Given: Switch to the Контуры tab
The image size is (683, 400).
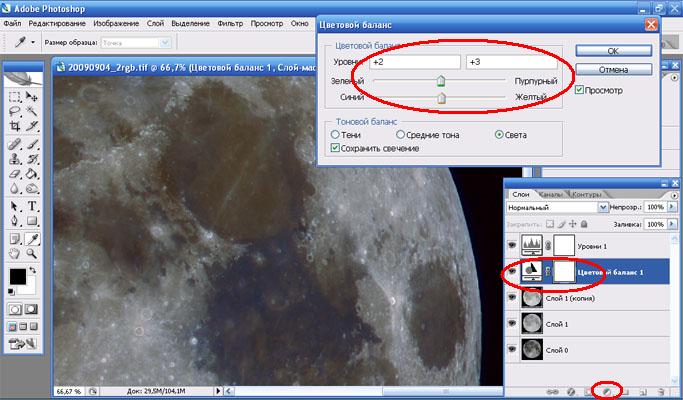Looking at the screenshot, I should click(x=586, y=194).
